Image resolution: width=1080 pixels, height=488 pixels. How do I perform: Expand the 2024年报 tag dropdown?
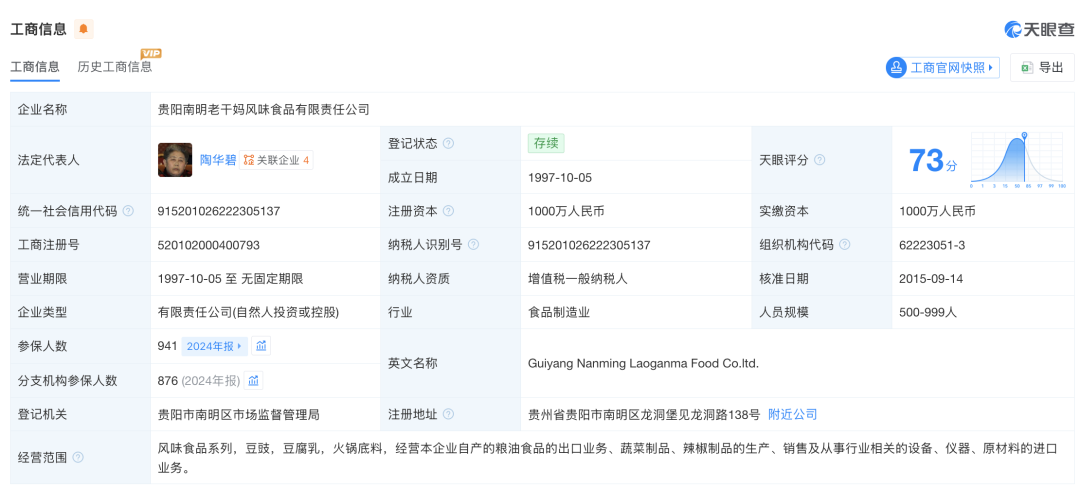coord(214,346)
